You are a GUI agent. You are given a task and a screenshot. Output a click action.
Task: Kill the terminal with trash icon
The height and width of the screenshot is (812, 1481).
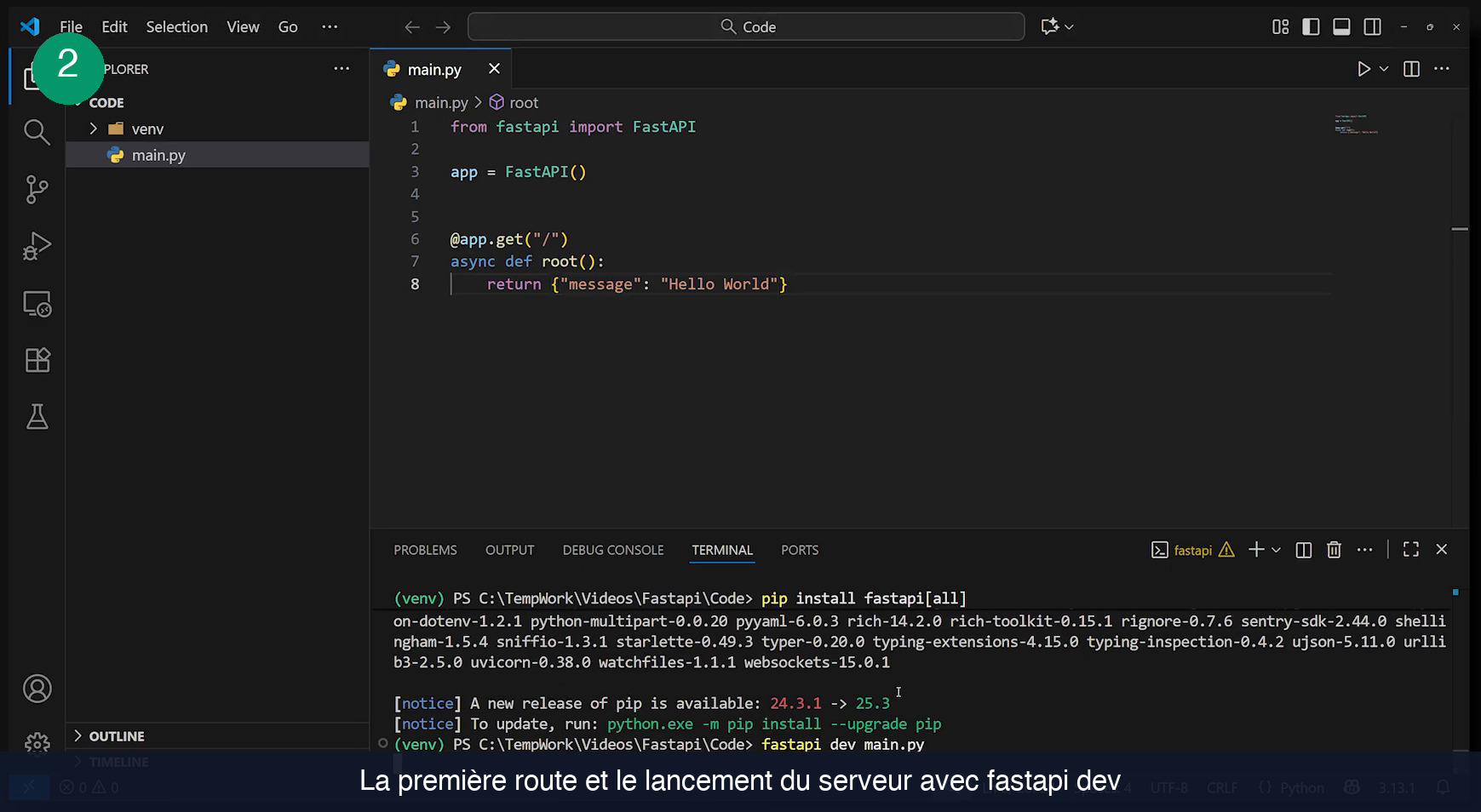tap(1334, 551)
